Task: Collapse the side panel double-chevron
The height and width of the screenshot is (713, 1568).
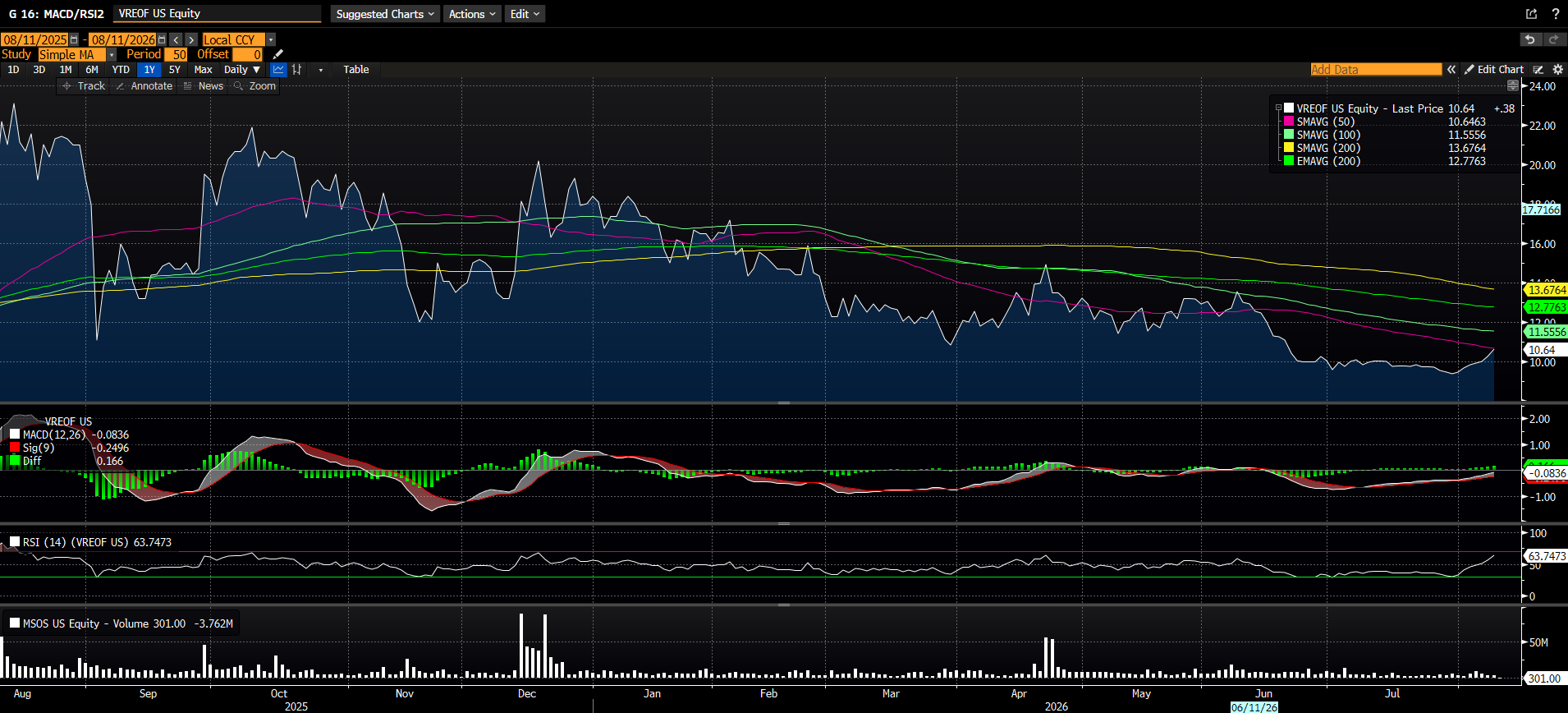Action: point(1451,70)
